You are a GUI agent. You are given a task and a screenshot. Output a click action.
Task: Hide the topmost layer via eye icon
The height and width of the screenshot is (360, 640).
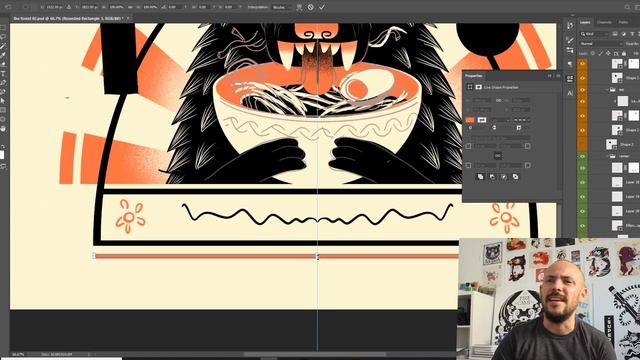(582, 64)
